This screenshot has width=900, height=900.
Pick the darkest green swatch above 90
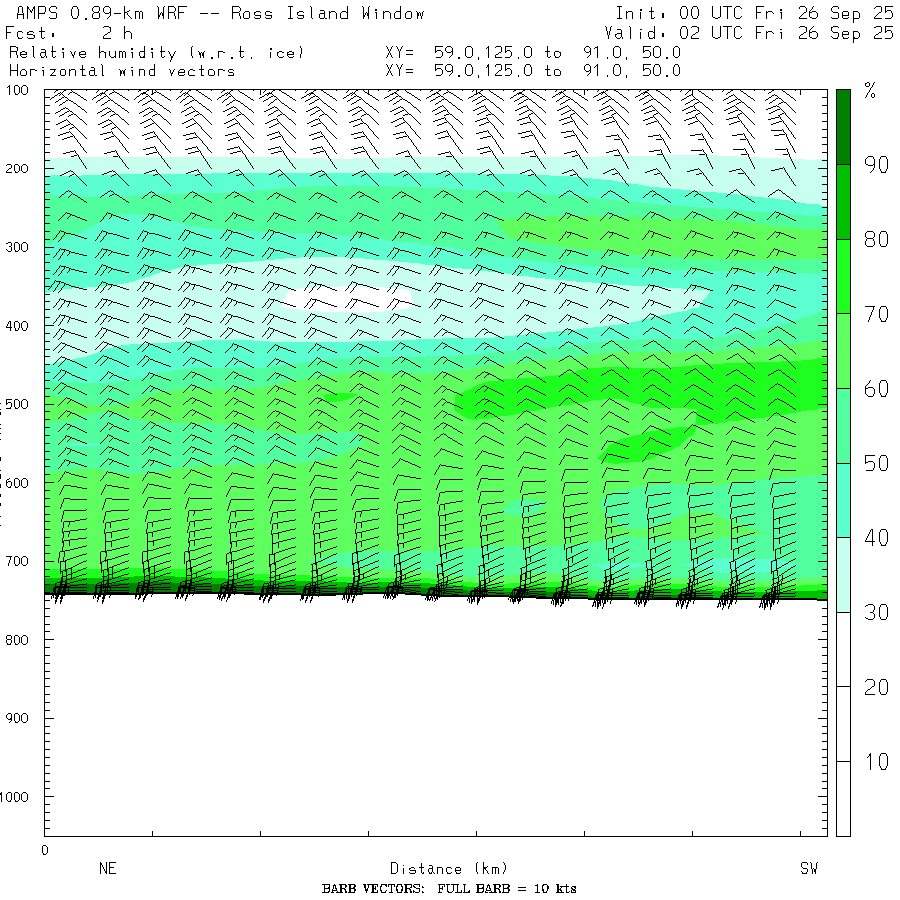click(x=843, y=127)
